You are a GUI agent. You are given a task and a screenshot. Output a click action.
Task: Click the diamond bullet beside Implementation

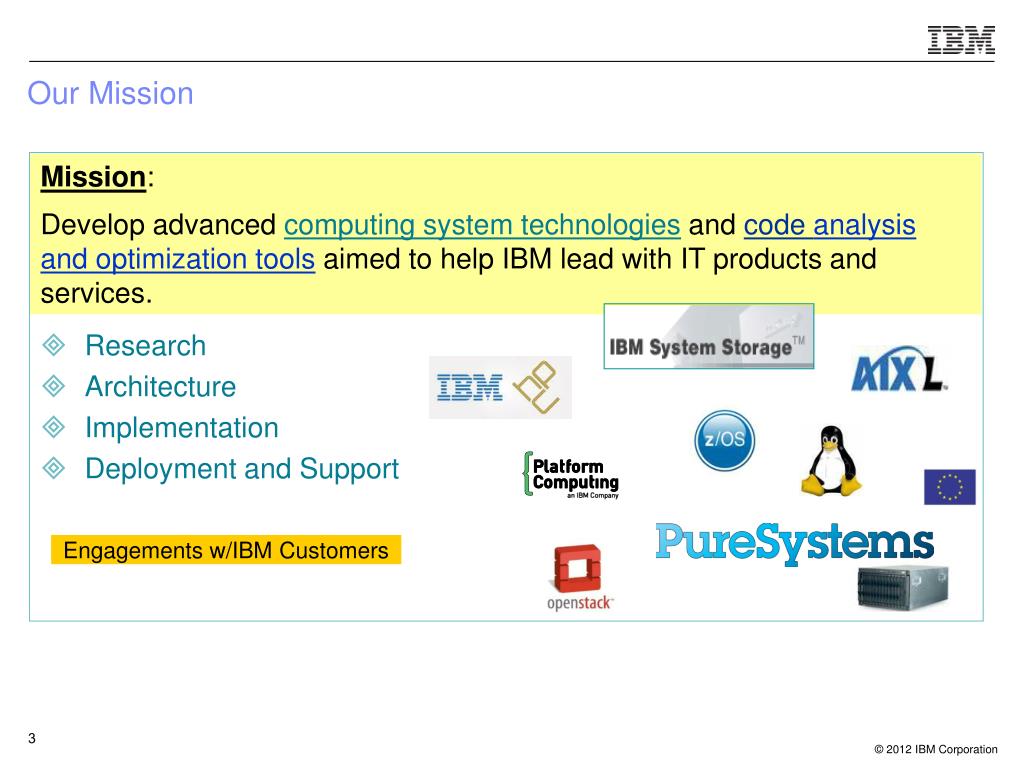tap(54, 428)
